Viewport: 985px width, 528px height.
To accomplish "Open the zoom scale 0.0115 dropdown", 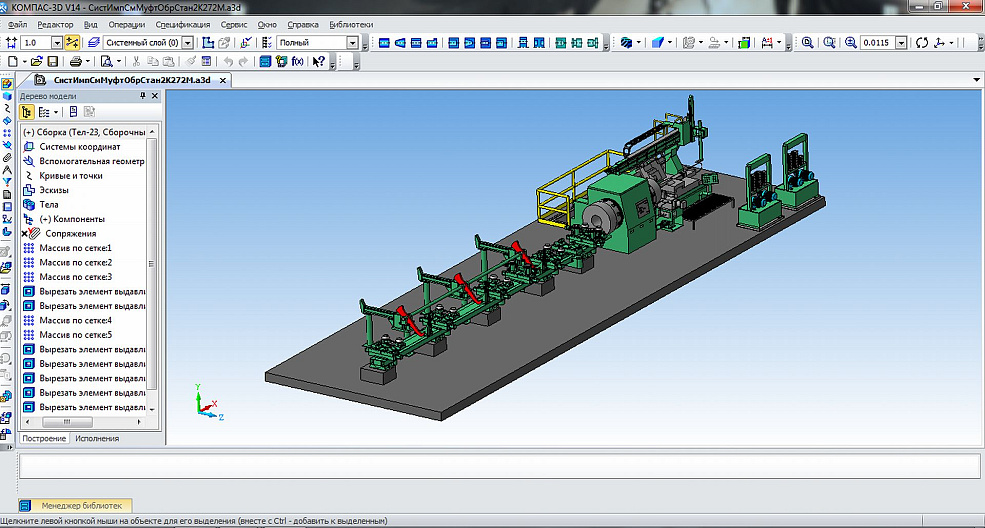I will click(x=901, y=43).
